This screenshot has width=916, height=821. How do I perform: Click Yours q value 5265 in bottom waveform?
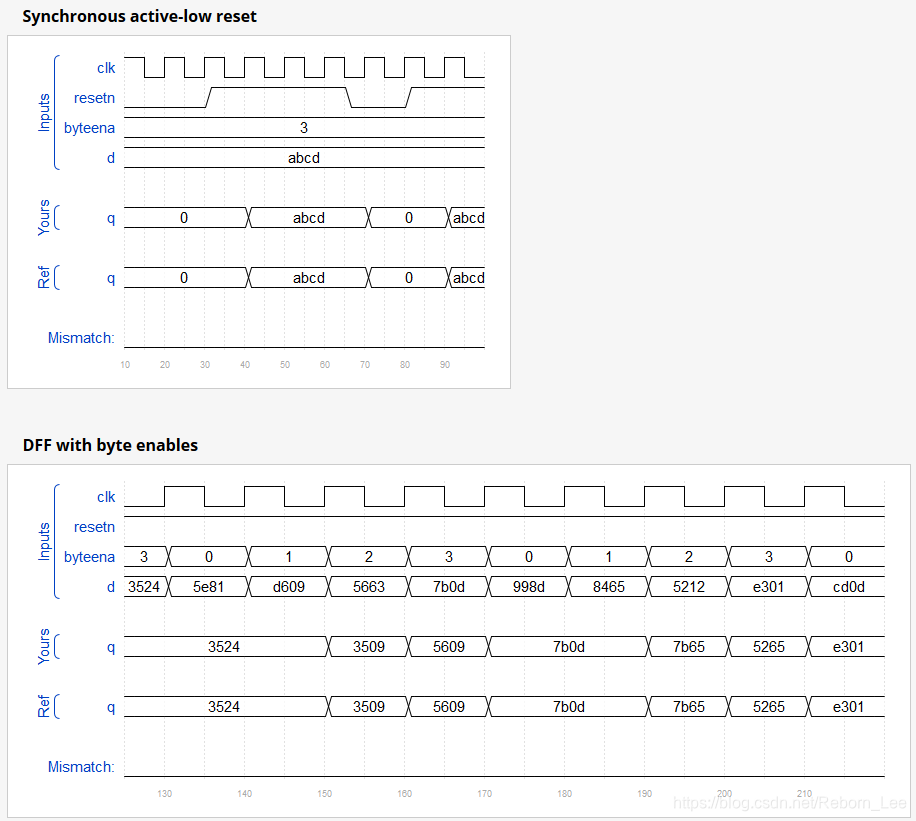click(769, 647)
